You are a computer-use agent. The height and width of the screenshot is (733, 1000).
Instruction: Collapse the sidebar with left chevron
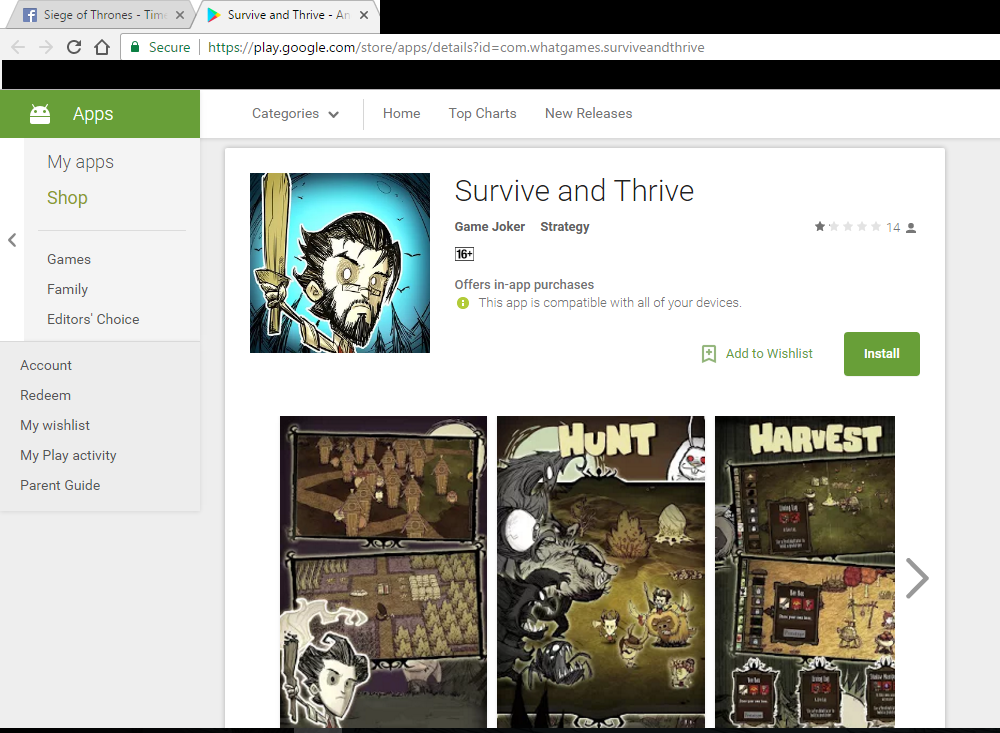[x=12, y=240]
